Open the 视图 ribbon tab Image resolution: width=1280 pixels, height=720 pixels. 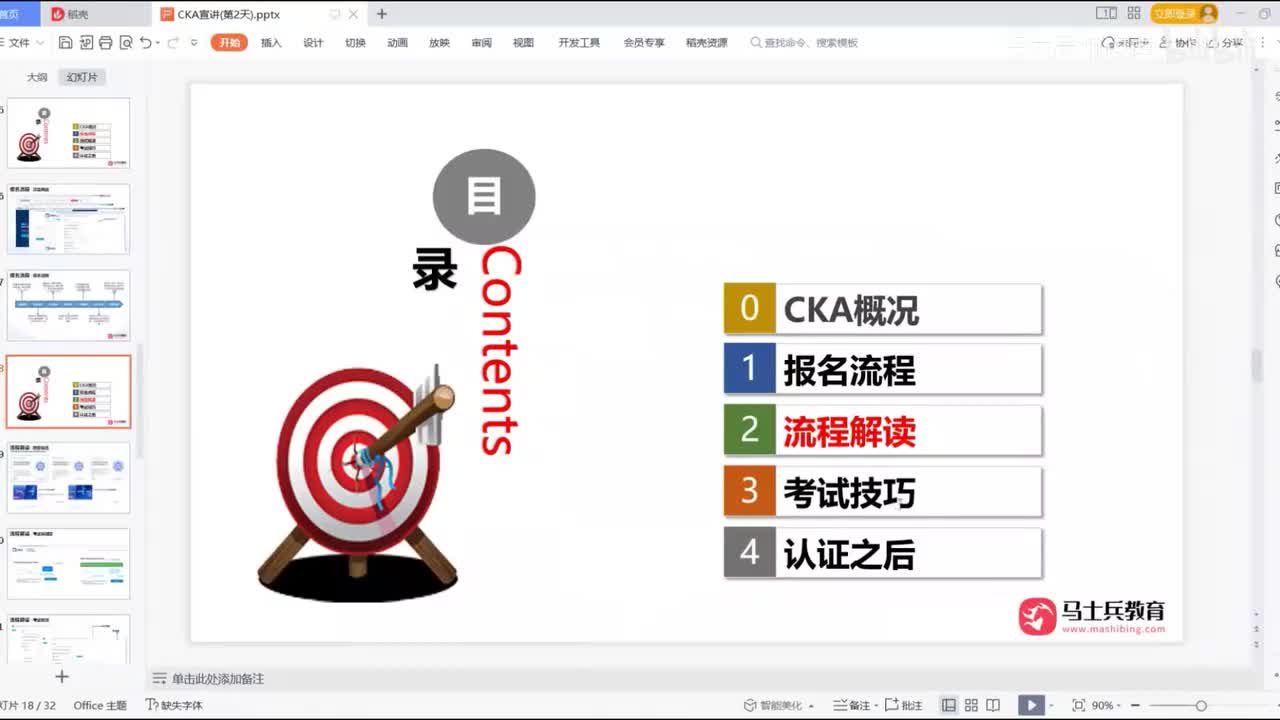(x=523, y=43)
